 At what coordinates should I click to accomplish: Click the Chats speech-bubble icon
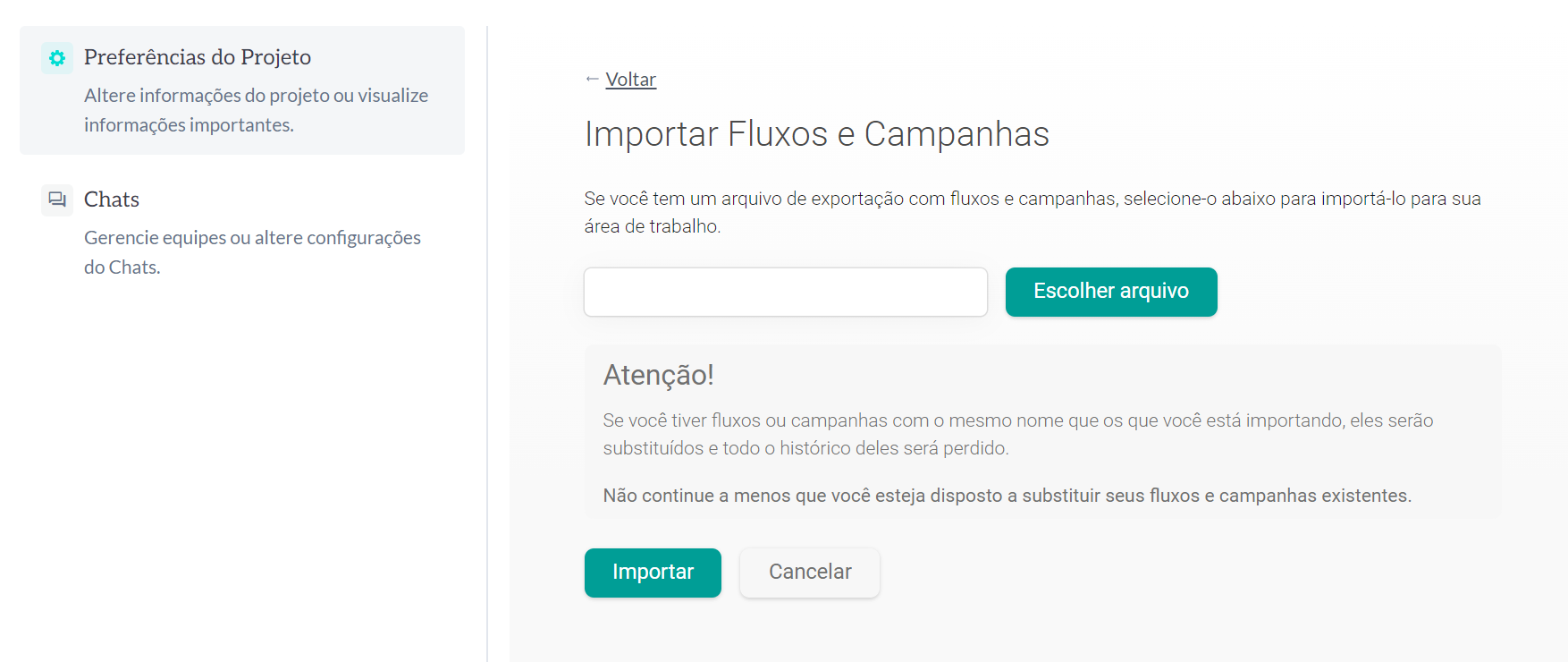57,199
